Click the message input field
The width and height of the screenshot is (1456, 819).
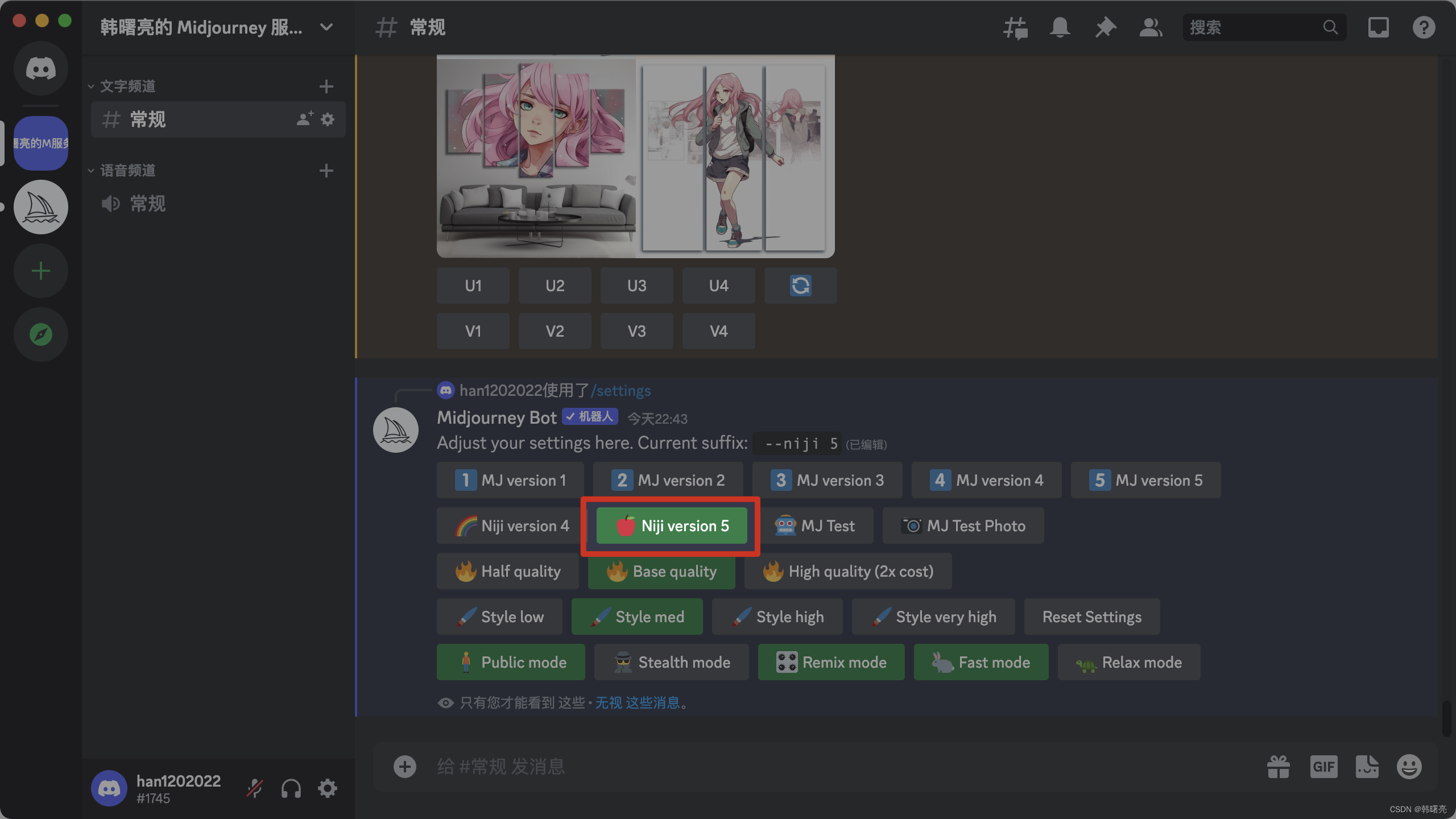[796, 767]
